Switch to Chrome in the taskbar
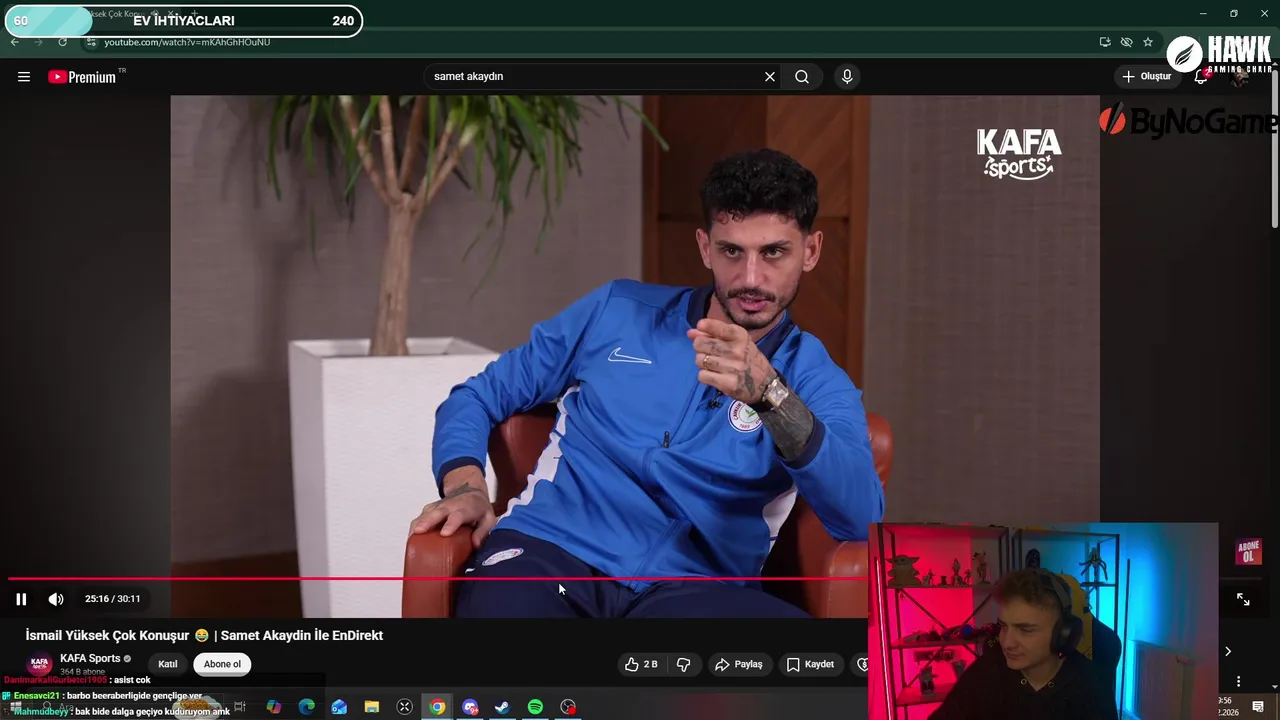 [437, 707]
